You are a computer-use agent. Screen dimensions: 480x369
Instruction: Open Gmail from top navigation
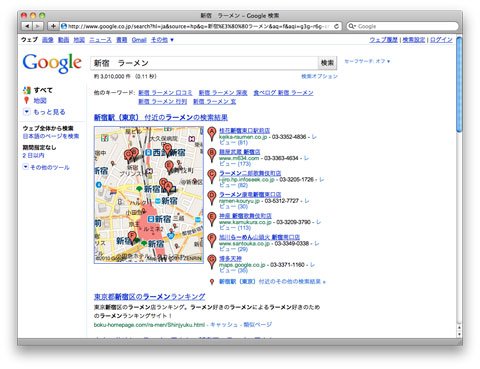[x=139, y=40]
